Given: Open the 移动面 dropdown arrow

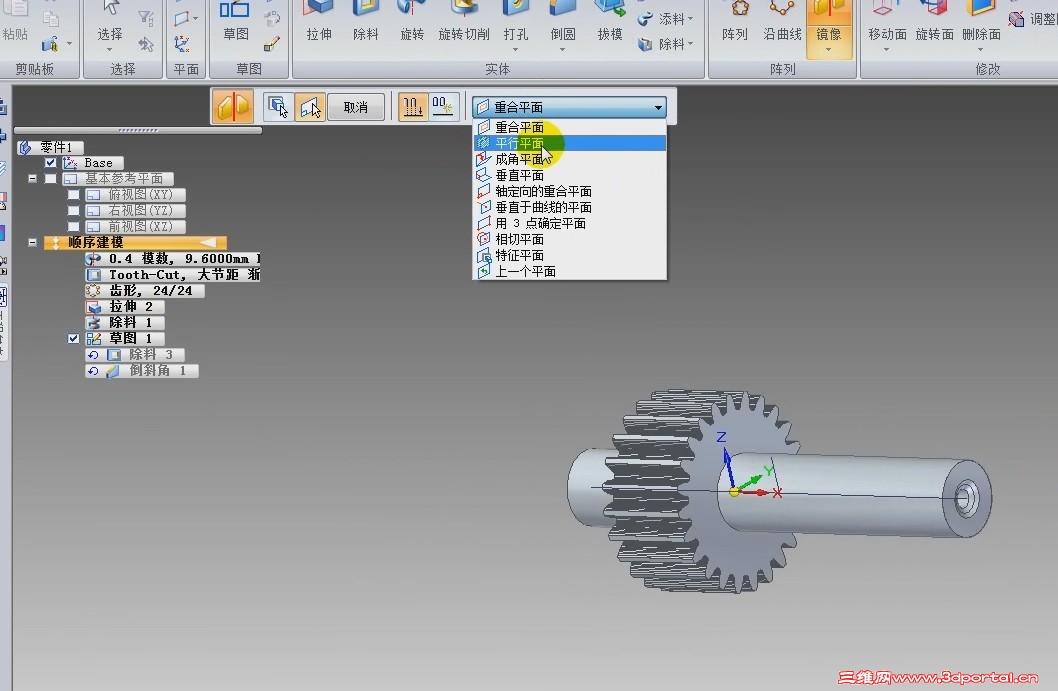Looking at the screenshot, I should click(887, 50).
